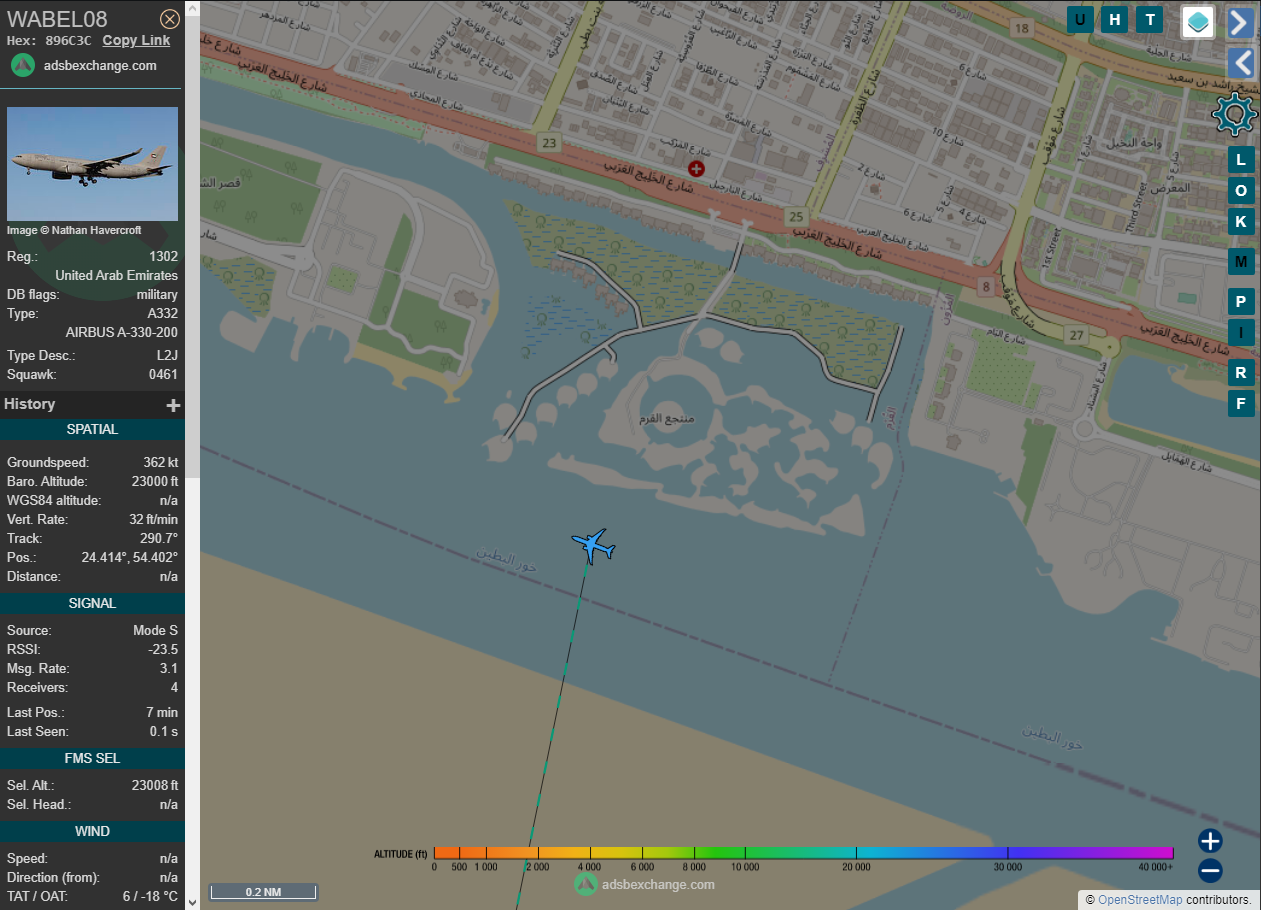Select the military DB flags value
Image resolution: width=1261 pixels, height=910 pixels.
(x=157, y=295)
